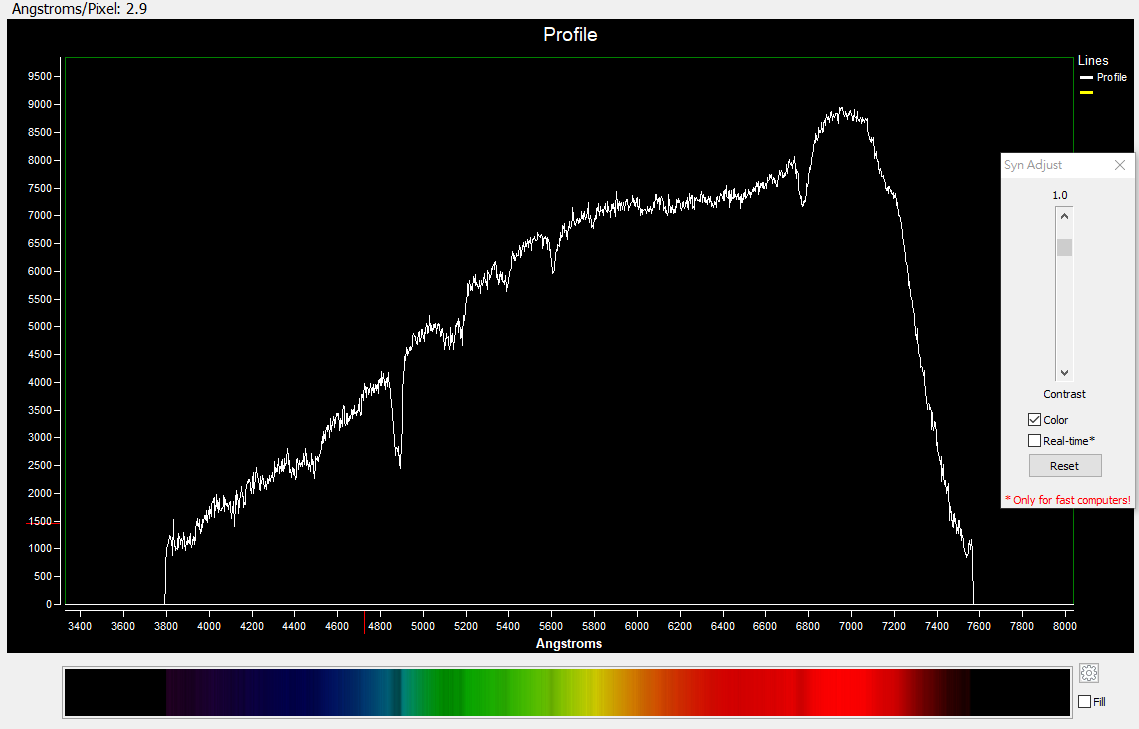Select the Profile legend label
This screenshot has width=1139, height=729.
pos(1111,78)
